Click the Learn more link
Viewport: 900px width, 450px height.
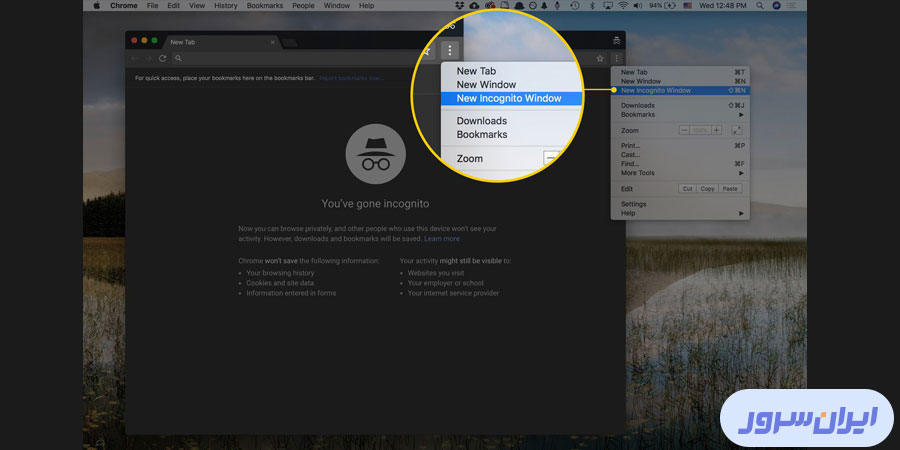442,239
